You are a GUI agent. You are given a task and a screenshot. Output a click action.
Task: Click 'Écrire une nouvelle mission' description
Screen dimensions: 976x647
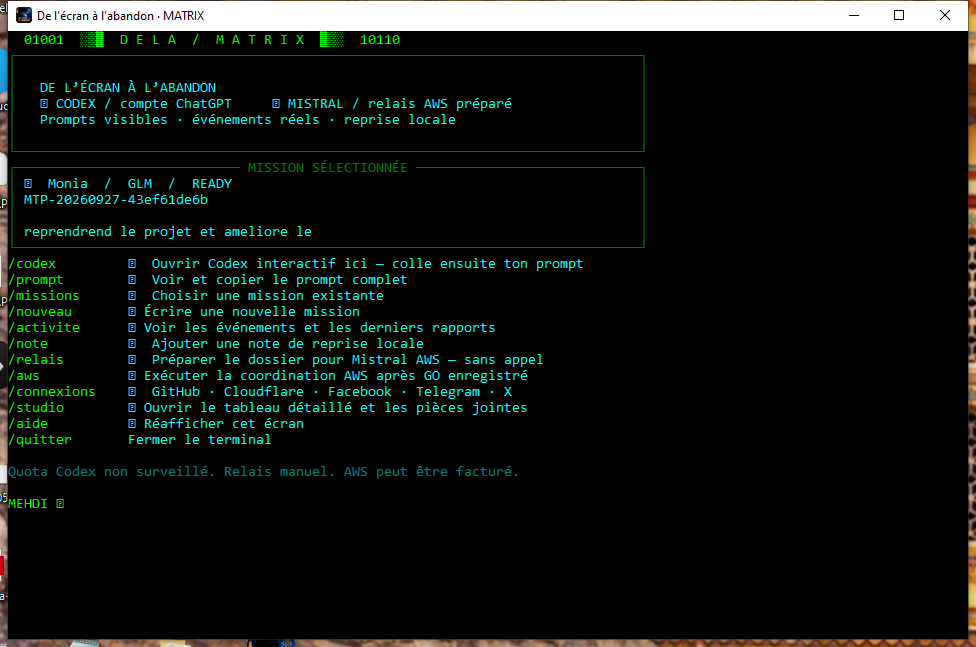252,311
